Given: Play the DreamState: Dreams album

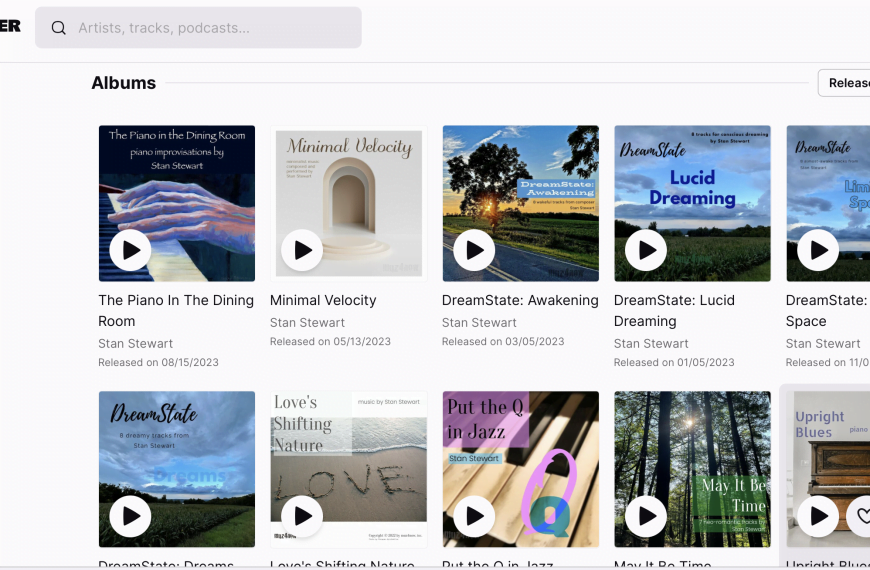Looking at the screenshot, I should (130, 516).
